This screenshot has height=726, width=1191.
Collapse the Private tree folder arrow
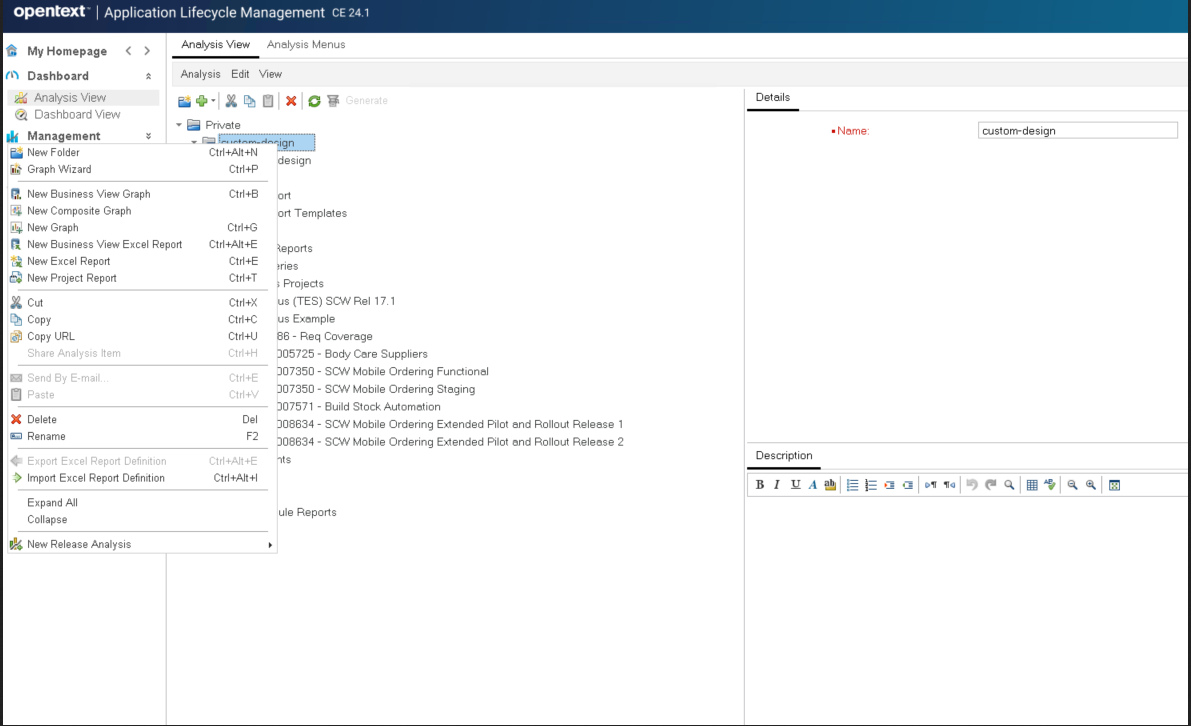[179, 125]
